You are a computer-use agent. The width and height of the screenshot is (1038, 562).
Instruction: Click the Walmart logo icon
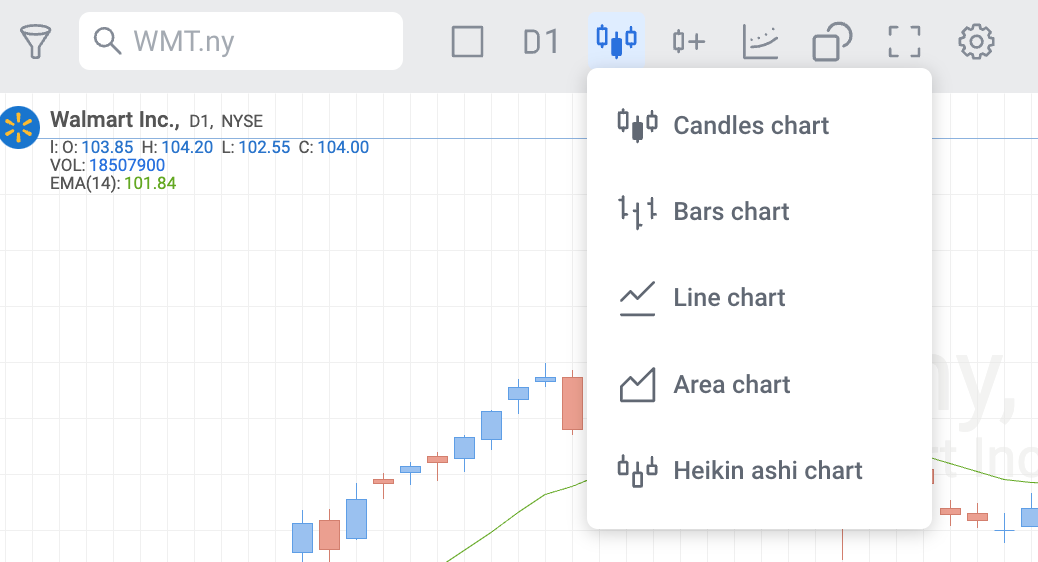(18, 127)
